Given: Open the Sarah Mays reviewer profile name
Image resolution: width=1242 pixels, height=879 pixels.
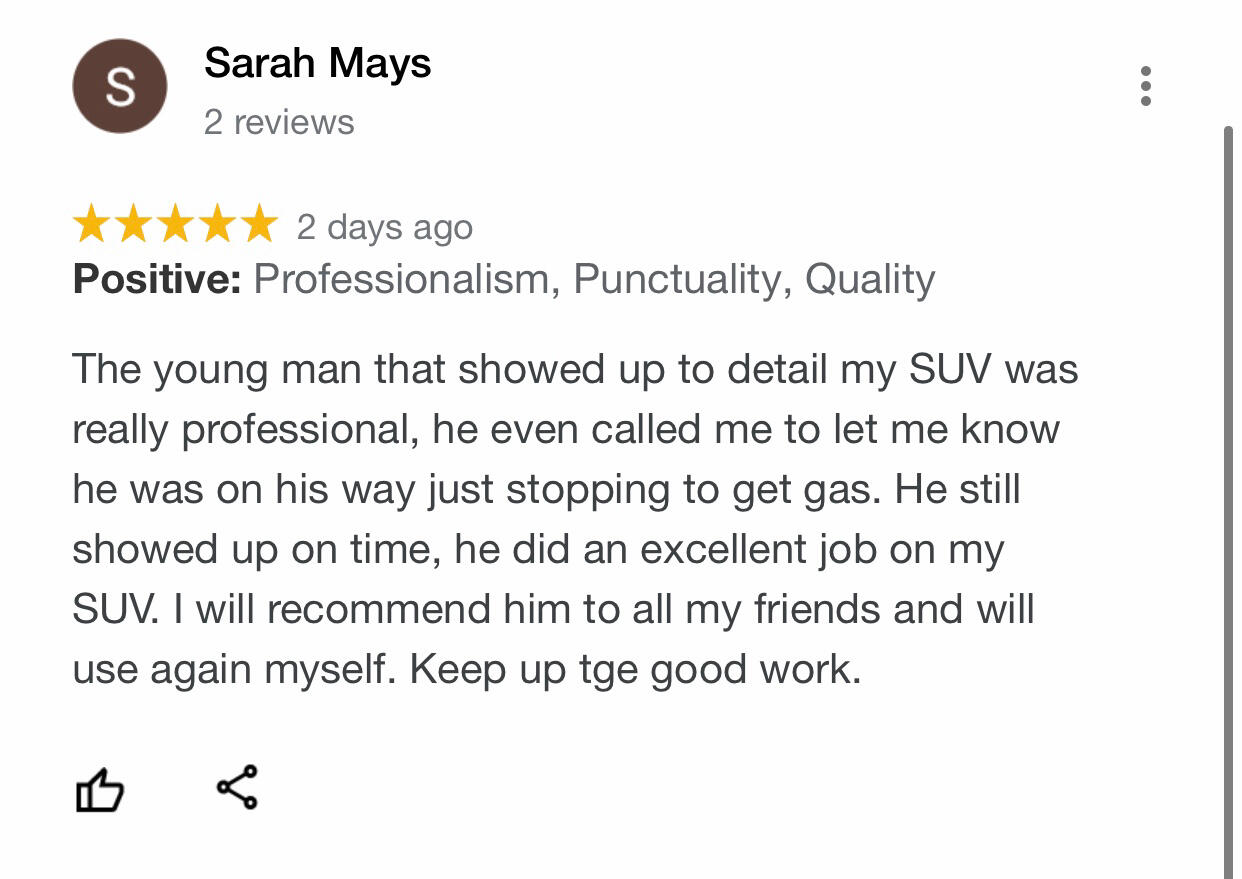Looking at the screenshot, I should 317,64.
